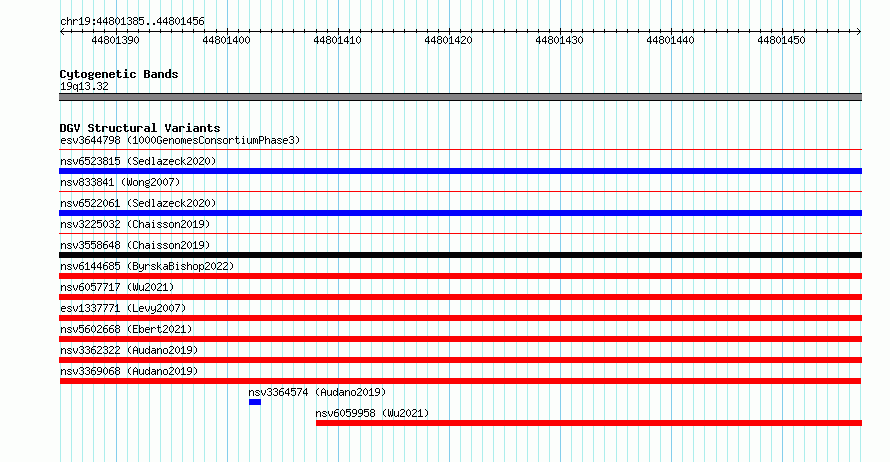Screen dimensions: 890x462
Task: Open variant nsv6523815 (Sedlazeck2020) label
Action: [x=138, y=161]
